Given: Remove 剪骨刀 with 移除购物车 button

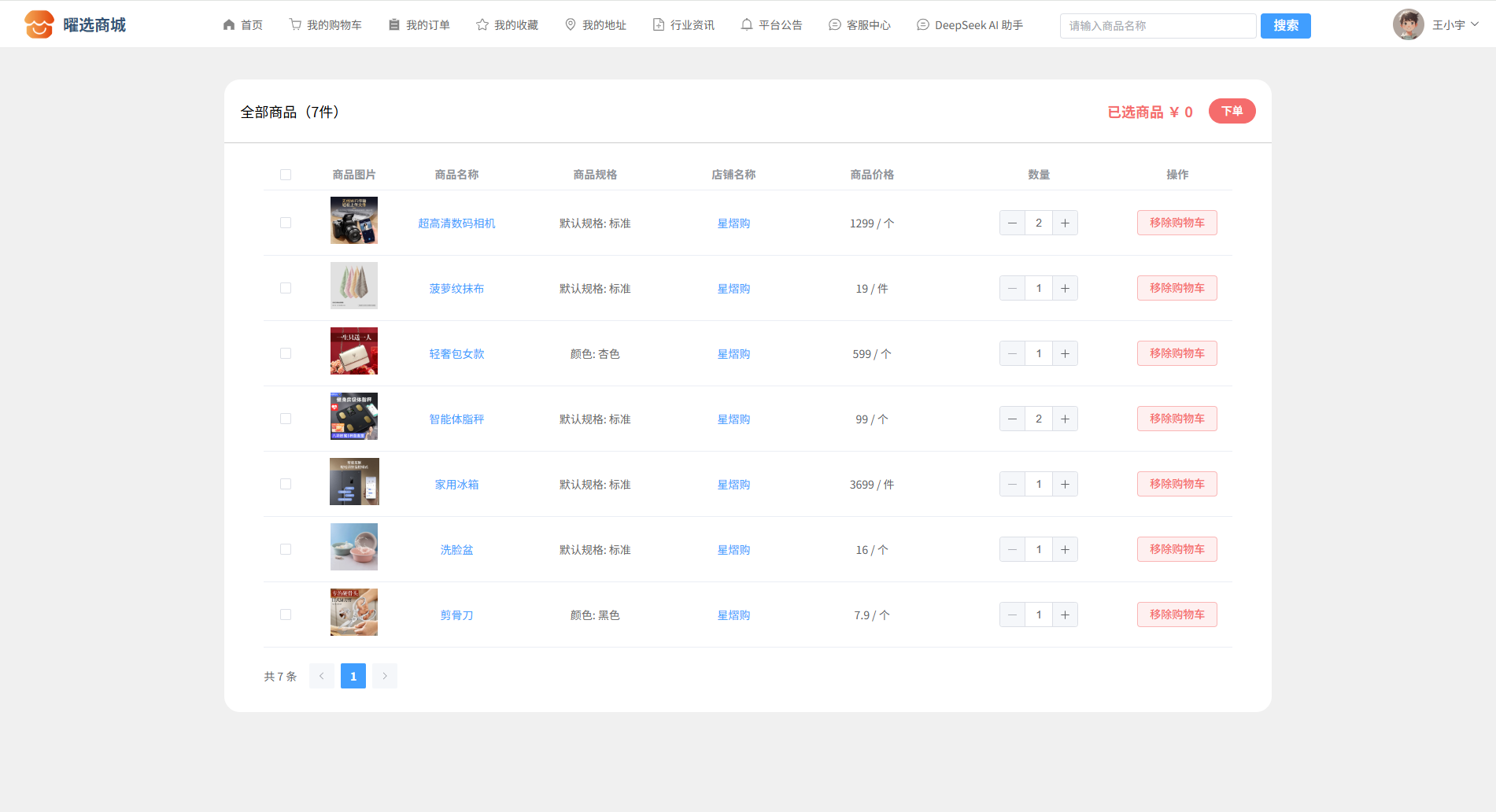Looking at the screenshot, I should click(1176, 615).
